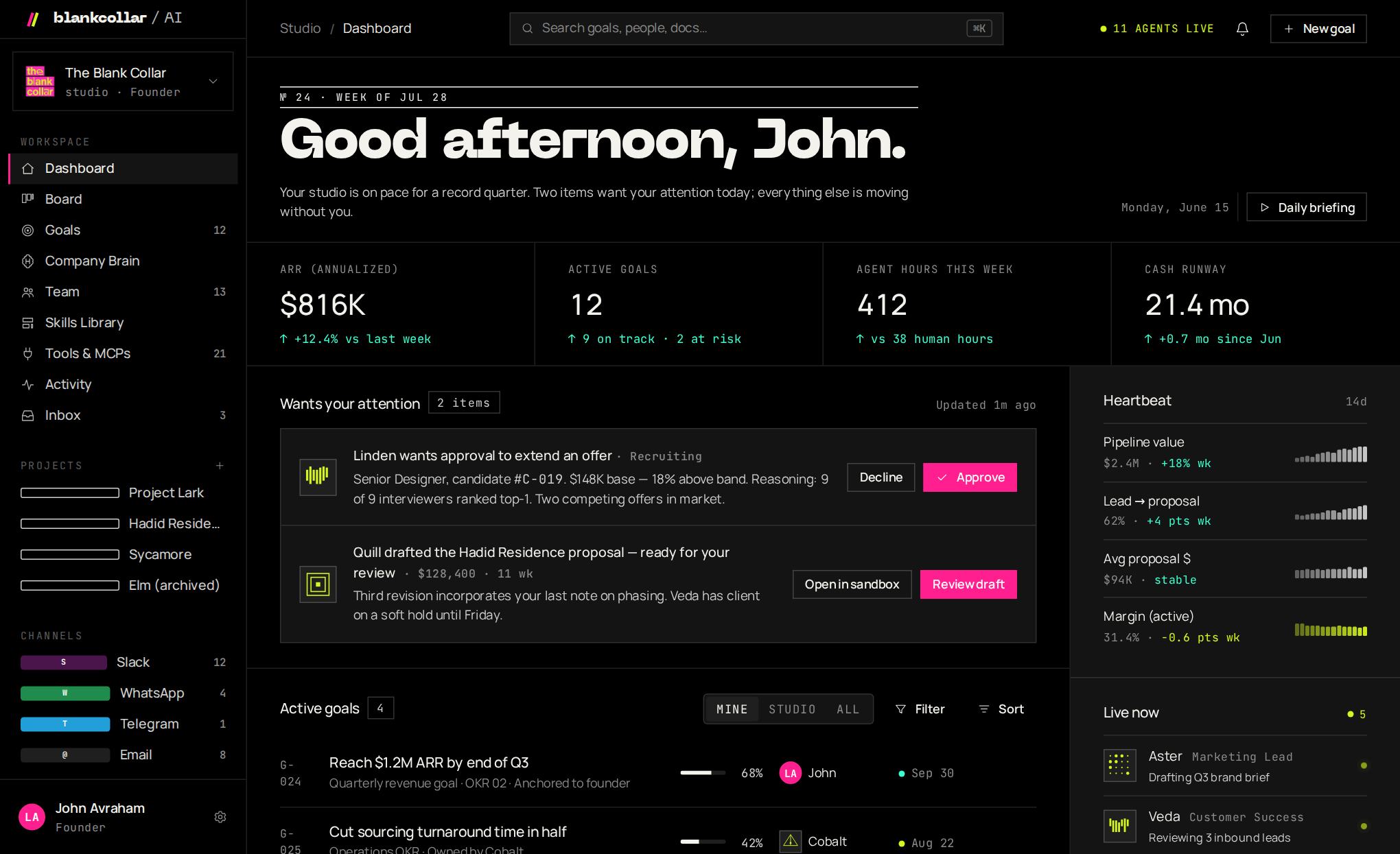1400x854 pixels.
Task: Go to Skills Library page
Action: 124,323
